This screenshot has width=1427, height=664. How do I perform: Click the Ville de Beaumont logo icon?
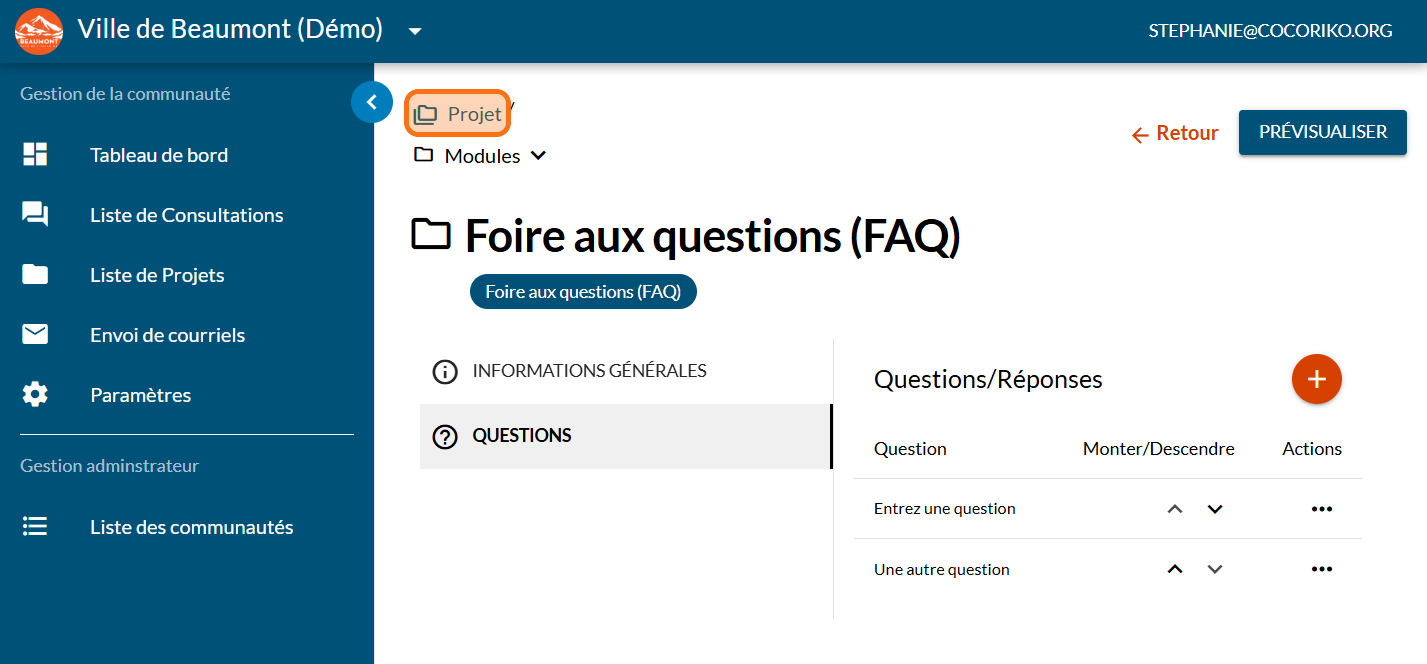[39, 31]
